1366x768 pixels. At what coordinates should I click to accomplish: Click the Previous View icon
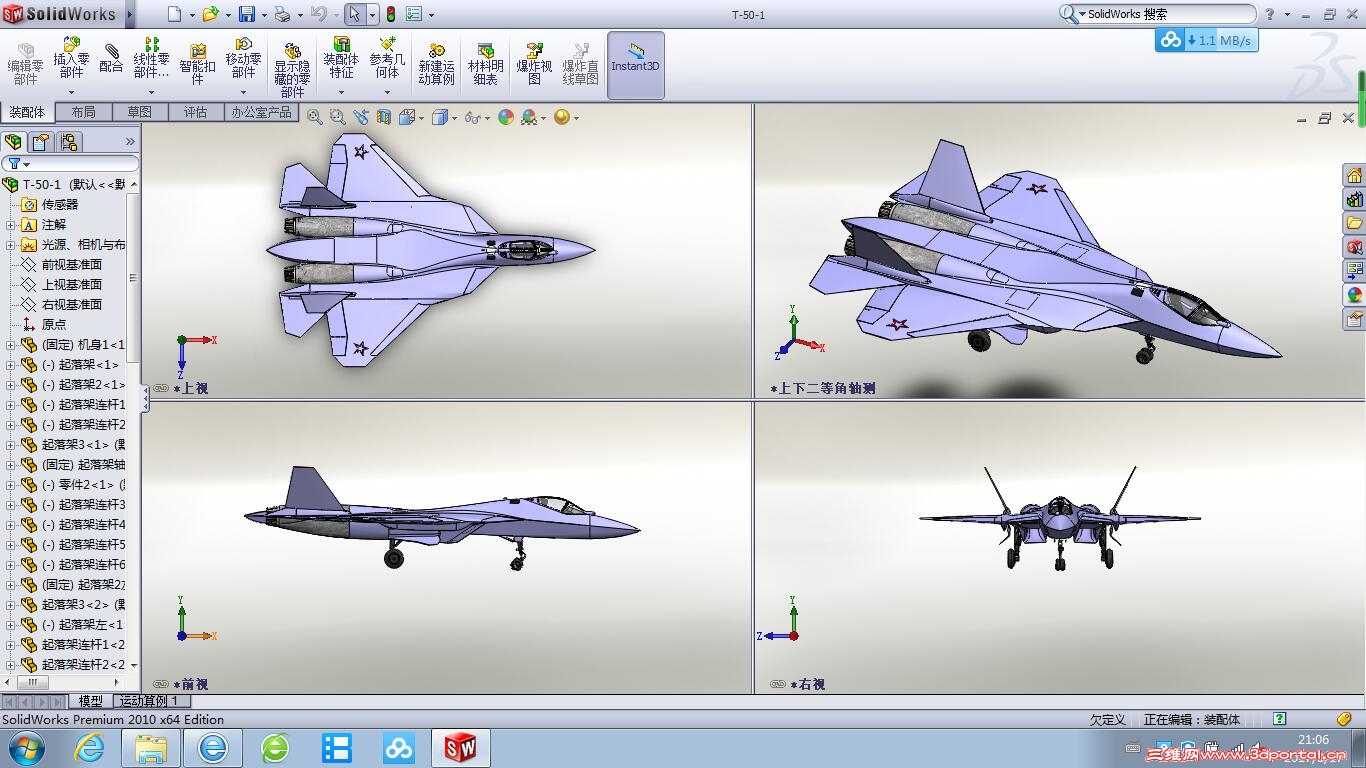click(362, 117)
